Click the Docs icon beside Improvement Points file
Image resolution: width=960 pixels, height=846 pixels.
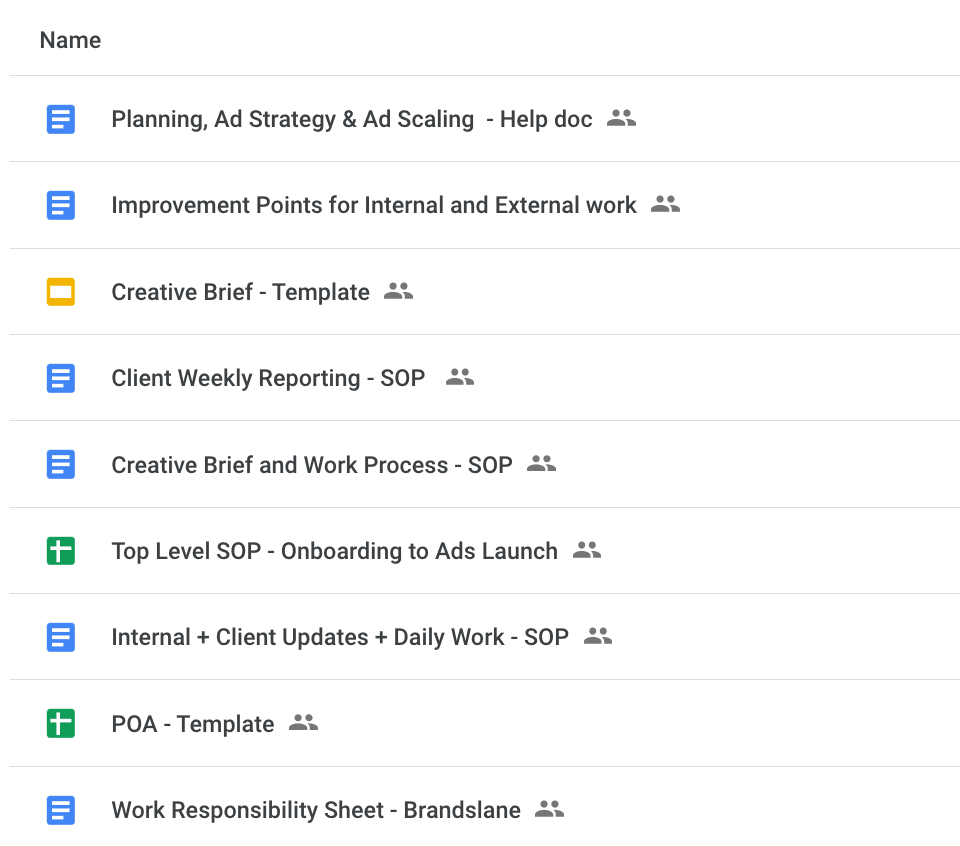pyautogui.click(x=61, y=206)
